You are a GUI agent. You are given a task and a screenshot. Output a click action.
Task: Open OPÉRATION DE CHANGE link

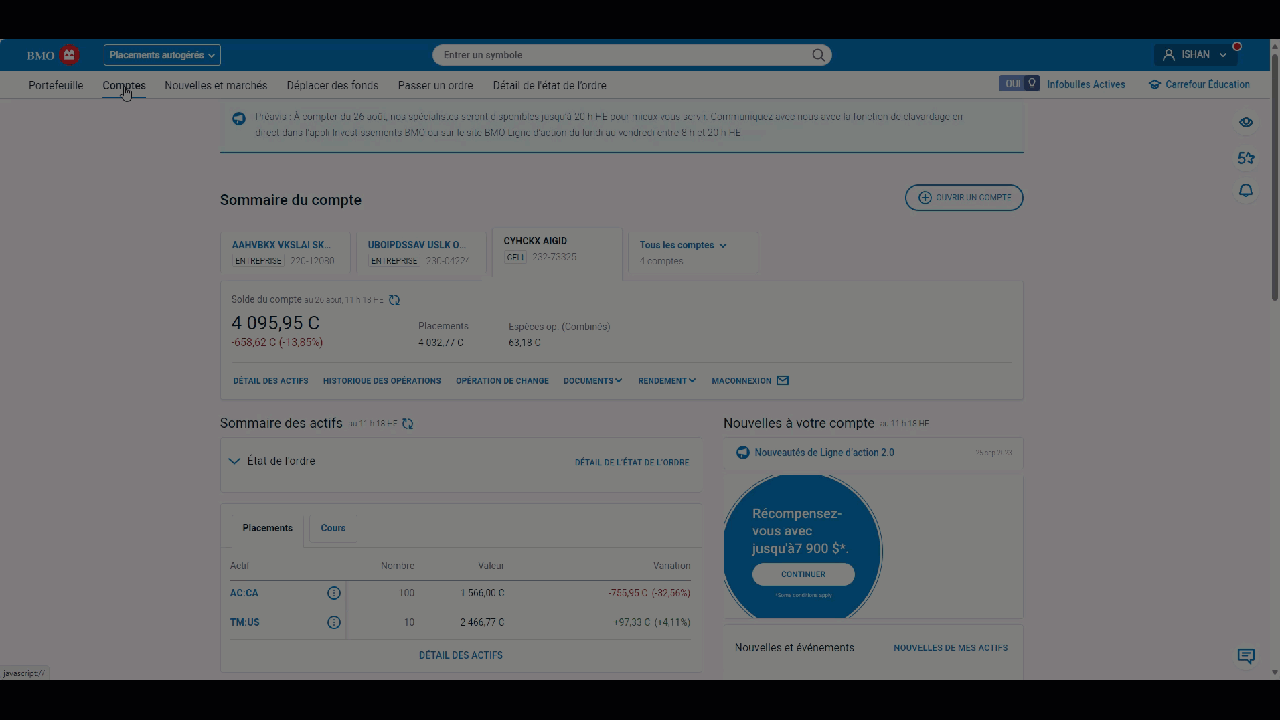pyautogui.click(x=502, y=381)
